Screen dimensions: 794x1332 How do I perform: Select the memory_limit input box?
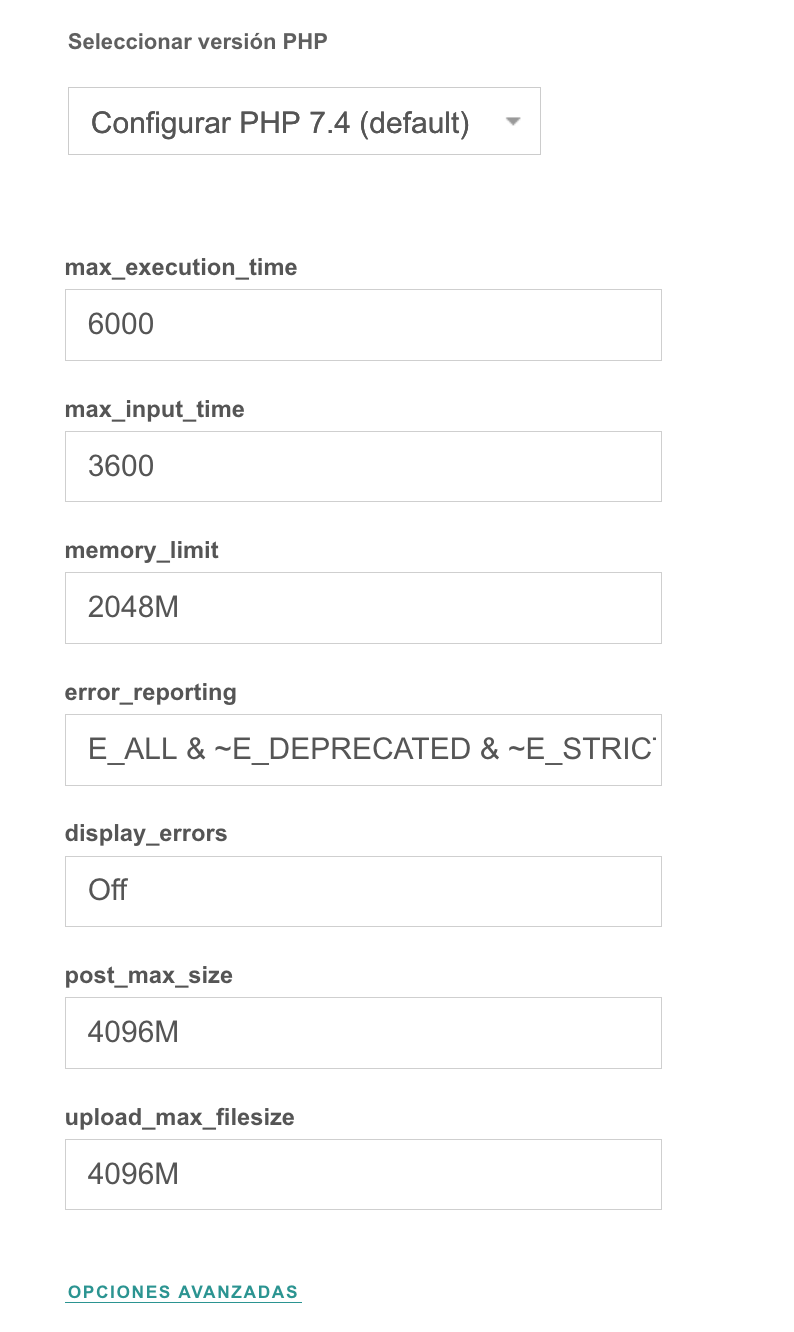click(363, 608)
